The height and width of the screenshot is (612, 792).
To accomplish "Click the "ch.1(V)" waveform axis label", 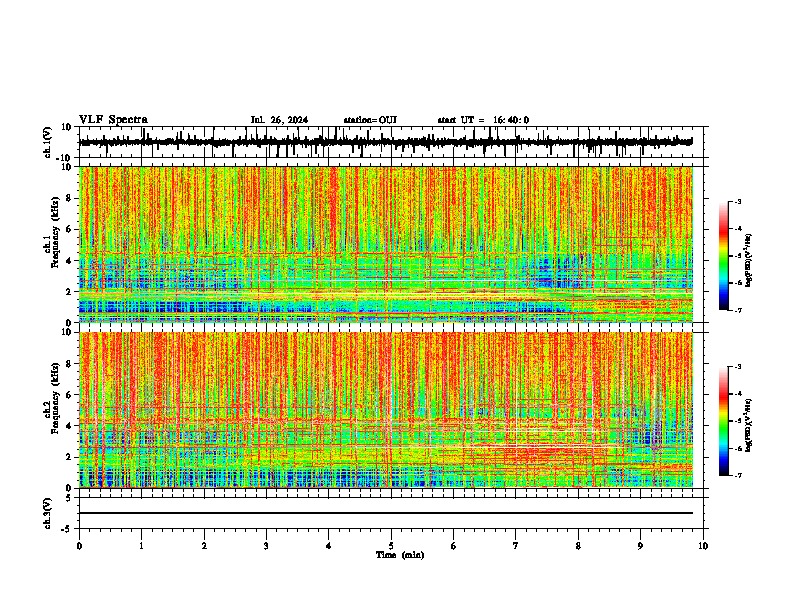I will pyautogui.click(x=48, y=142).
